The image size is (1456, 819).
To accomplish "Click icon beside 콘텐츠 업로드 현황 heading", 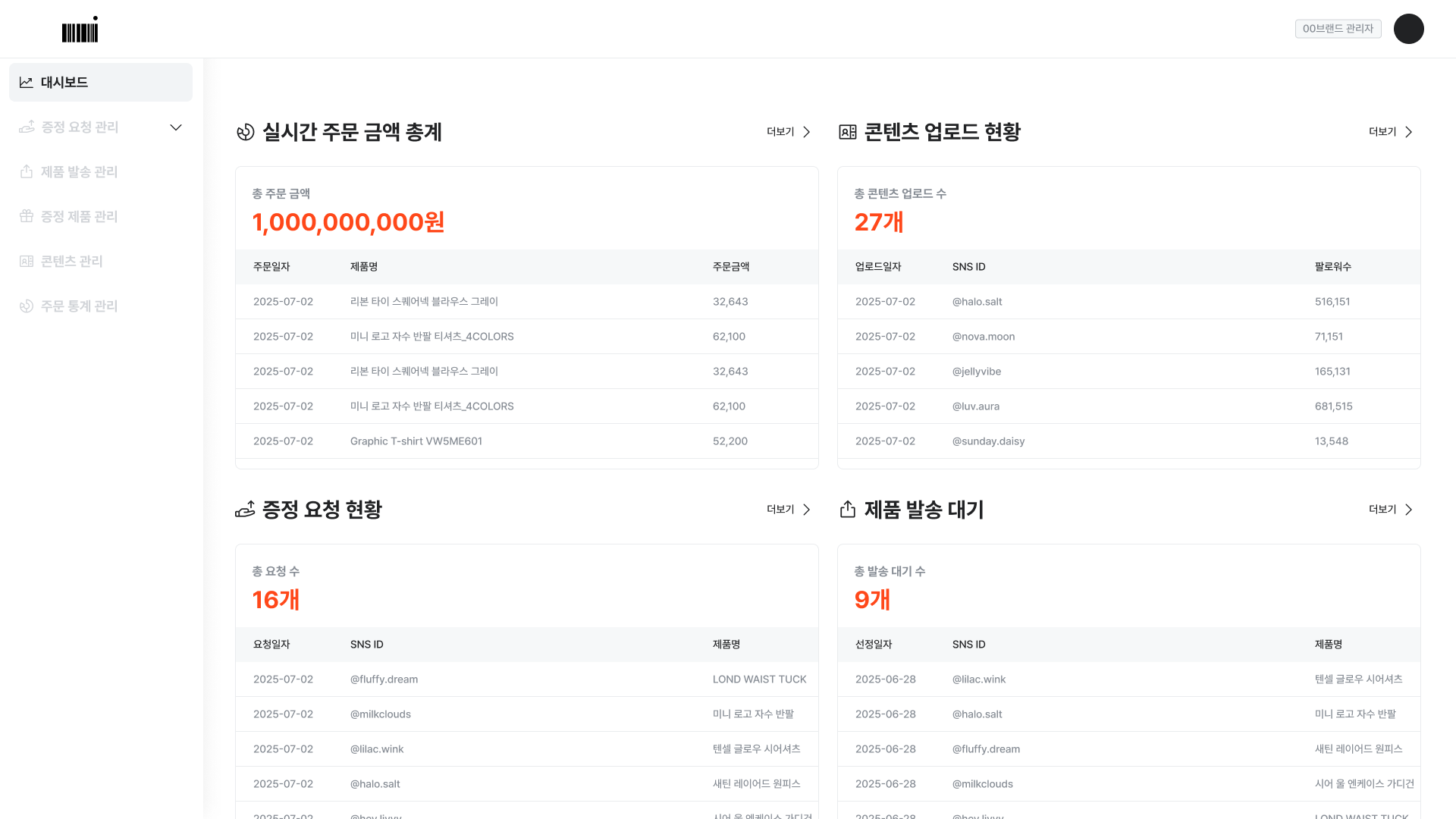I will (x=847, y=133).
